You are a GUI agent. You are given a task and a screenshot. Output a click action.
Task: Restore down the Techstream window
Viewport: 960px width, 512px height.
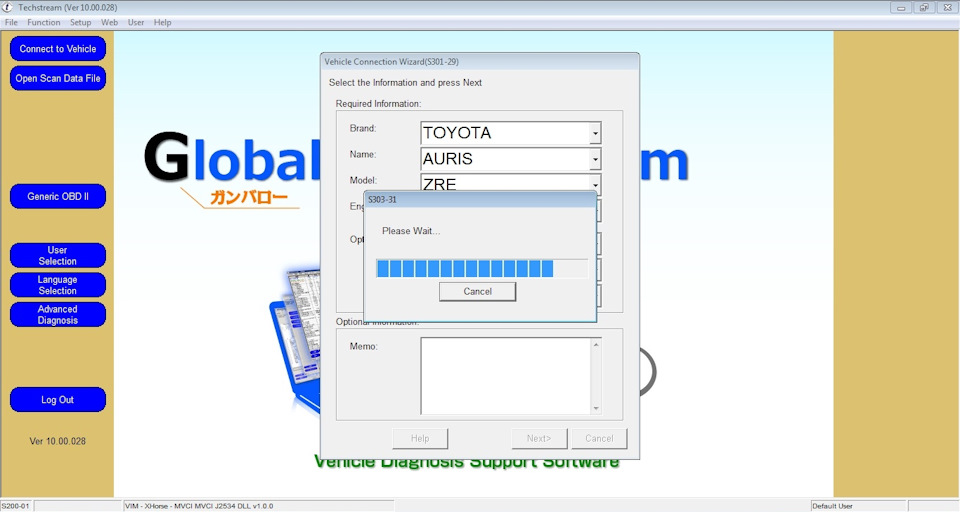tap(923, 8)
